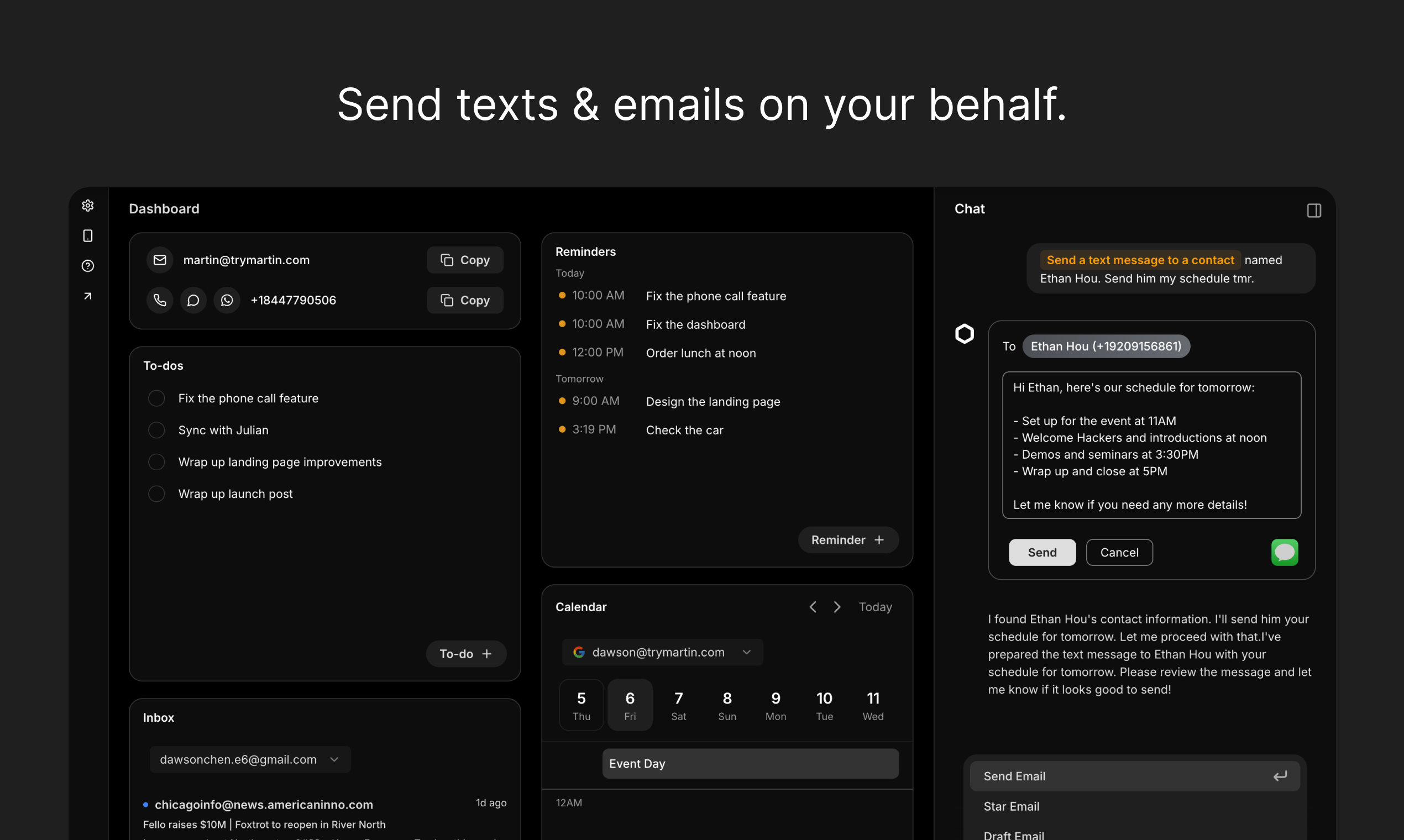Send the text message to Ethan Hou

click(1042, 553)
